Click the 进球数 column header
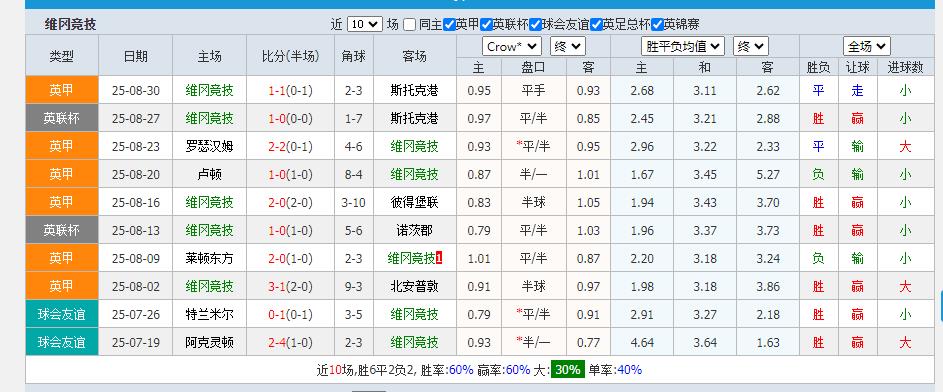Image resolution: width=943 pixels, height=392 pixels. 906,67
